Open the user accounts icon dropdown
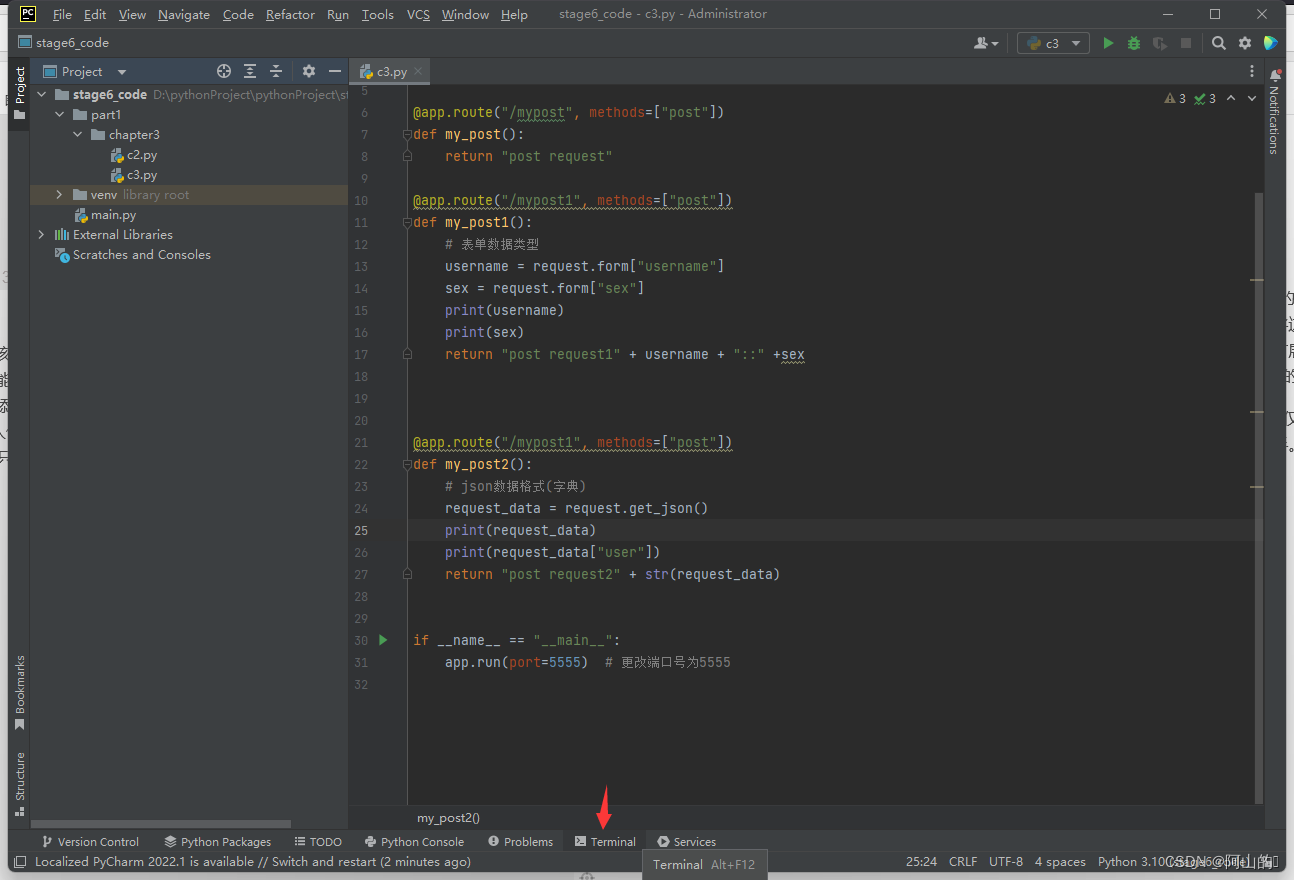 tap(986, 43)
